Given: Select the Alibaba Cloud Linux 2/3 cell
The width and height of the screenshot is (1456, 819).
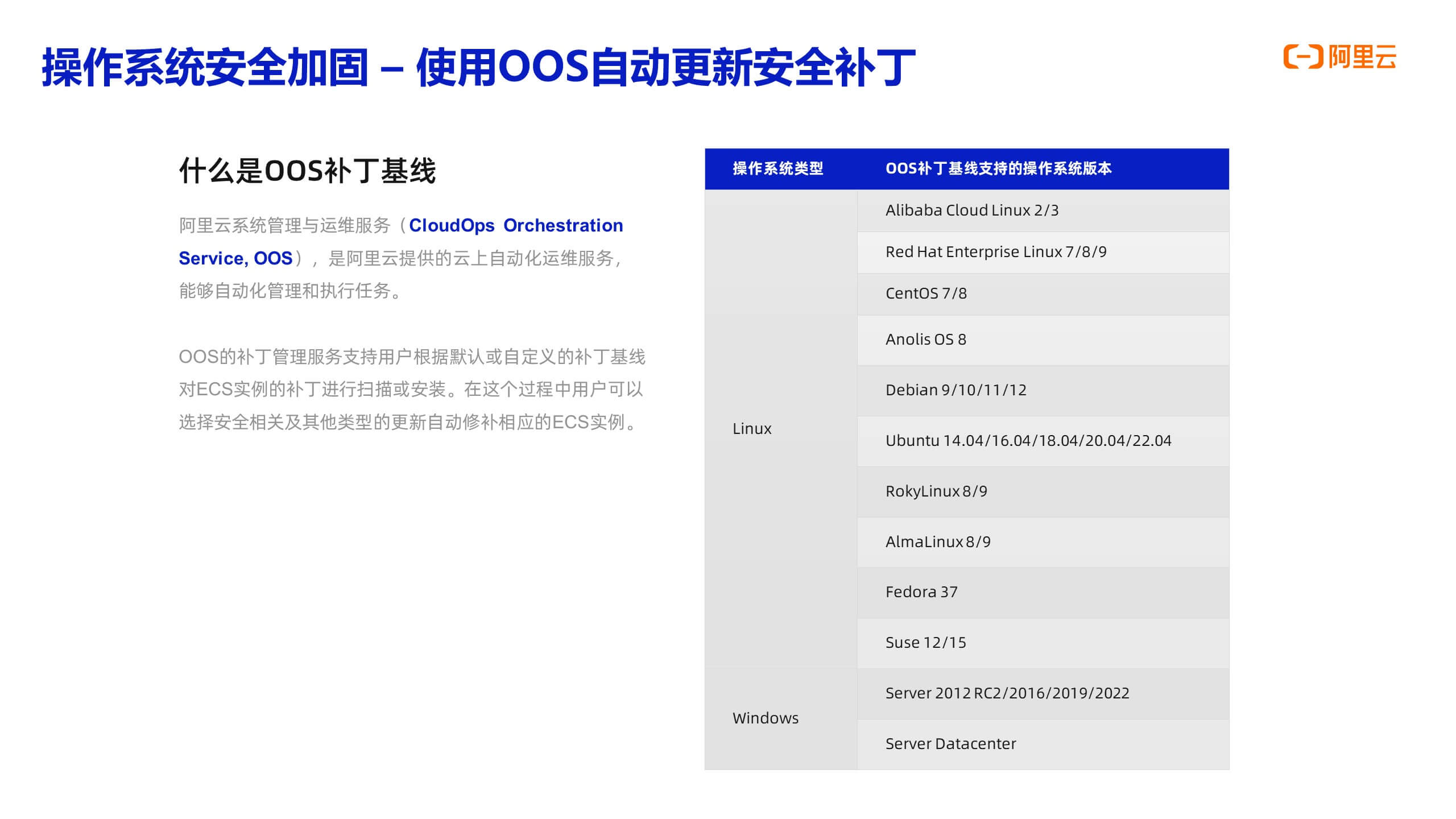Looking at the screenshot, I should 1043,210.
